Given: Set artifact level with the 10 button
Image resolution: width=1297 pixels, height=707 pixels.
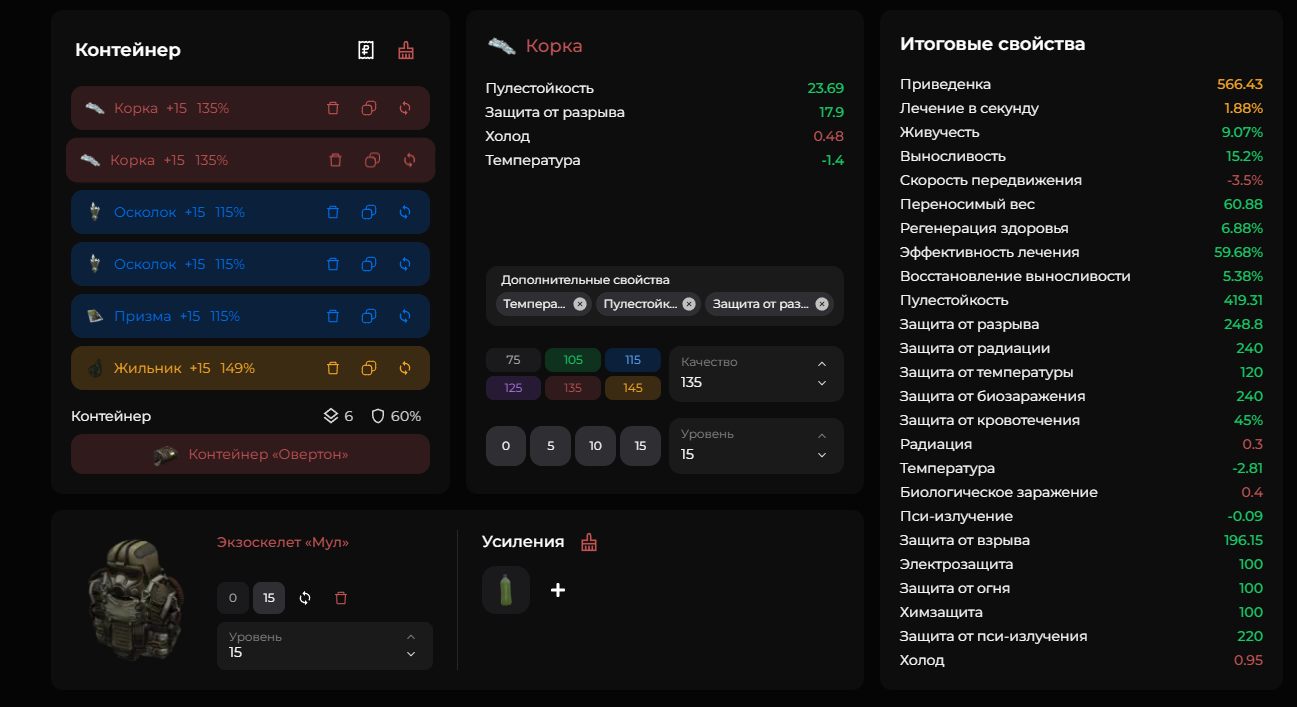Looking at the screenshot, I should coord(595,446).
